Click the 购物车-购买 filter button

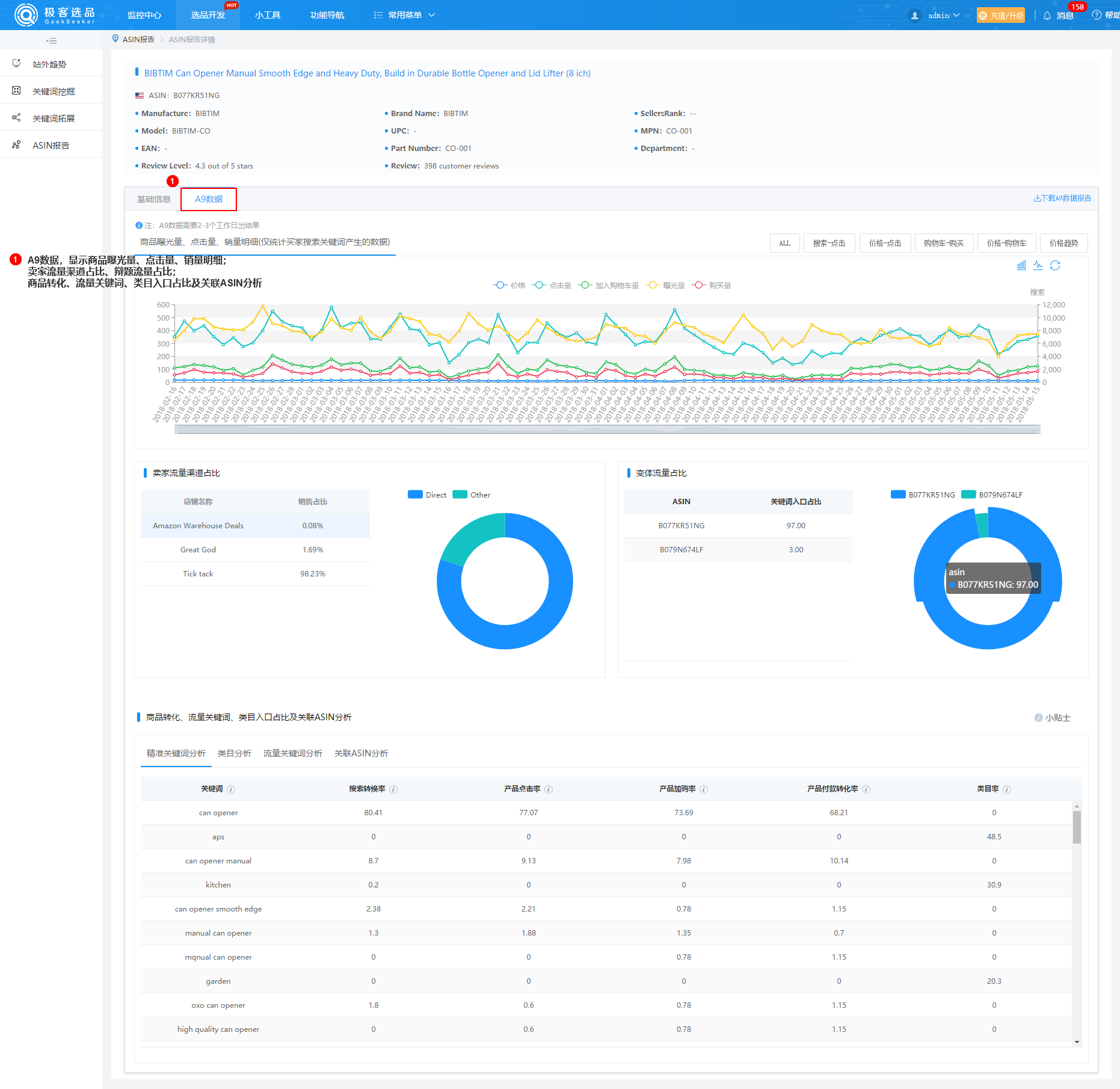click(x=944, y=243)
